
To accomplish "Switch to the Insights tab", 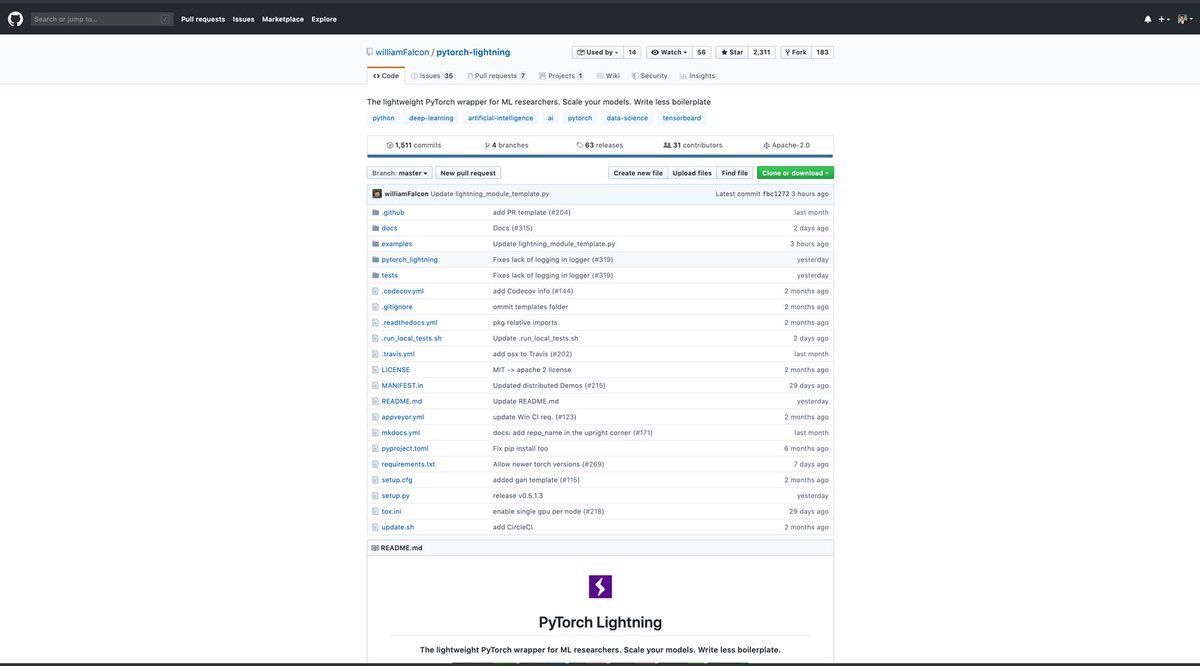I will tap(698, 76).
